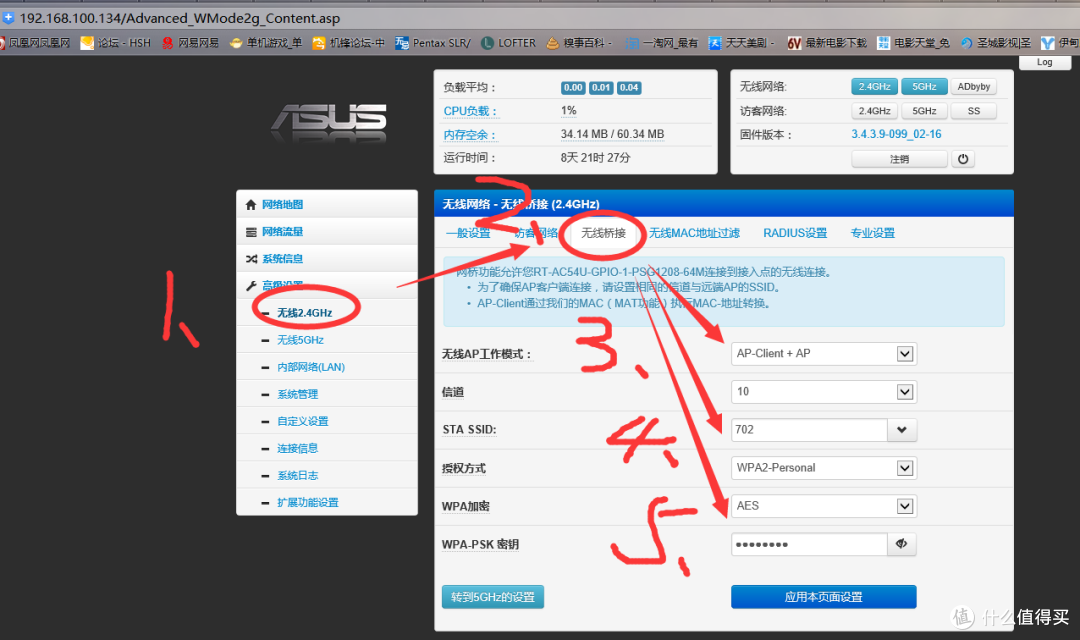Click the 糗事百科 bookmark icon
The image size is (1080, 640).
552,43
